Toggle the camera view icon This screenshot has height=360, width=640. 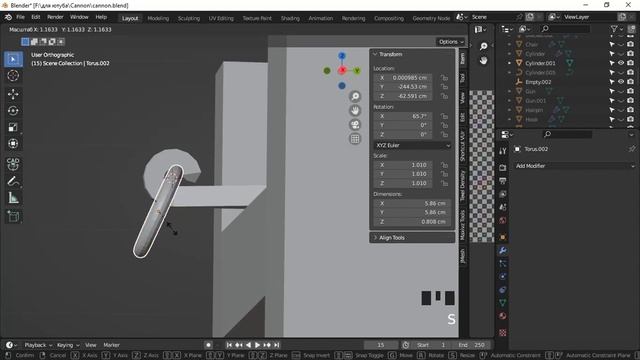(355, 124)
